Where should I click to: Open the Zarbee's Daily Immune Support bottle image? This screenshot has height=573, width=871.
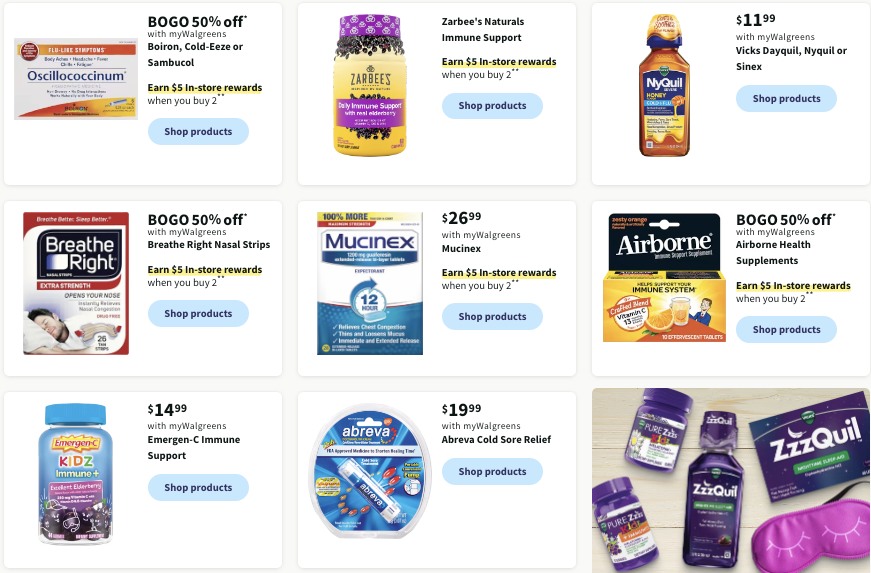tap(369, 85)
